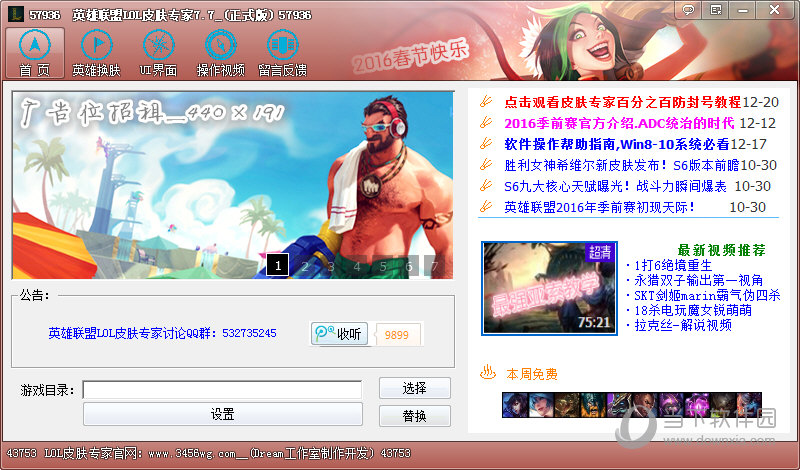Open the 操作视频 tab
The width and height of the screenshot is (800, 470).
pos(221,53)
